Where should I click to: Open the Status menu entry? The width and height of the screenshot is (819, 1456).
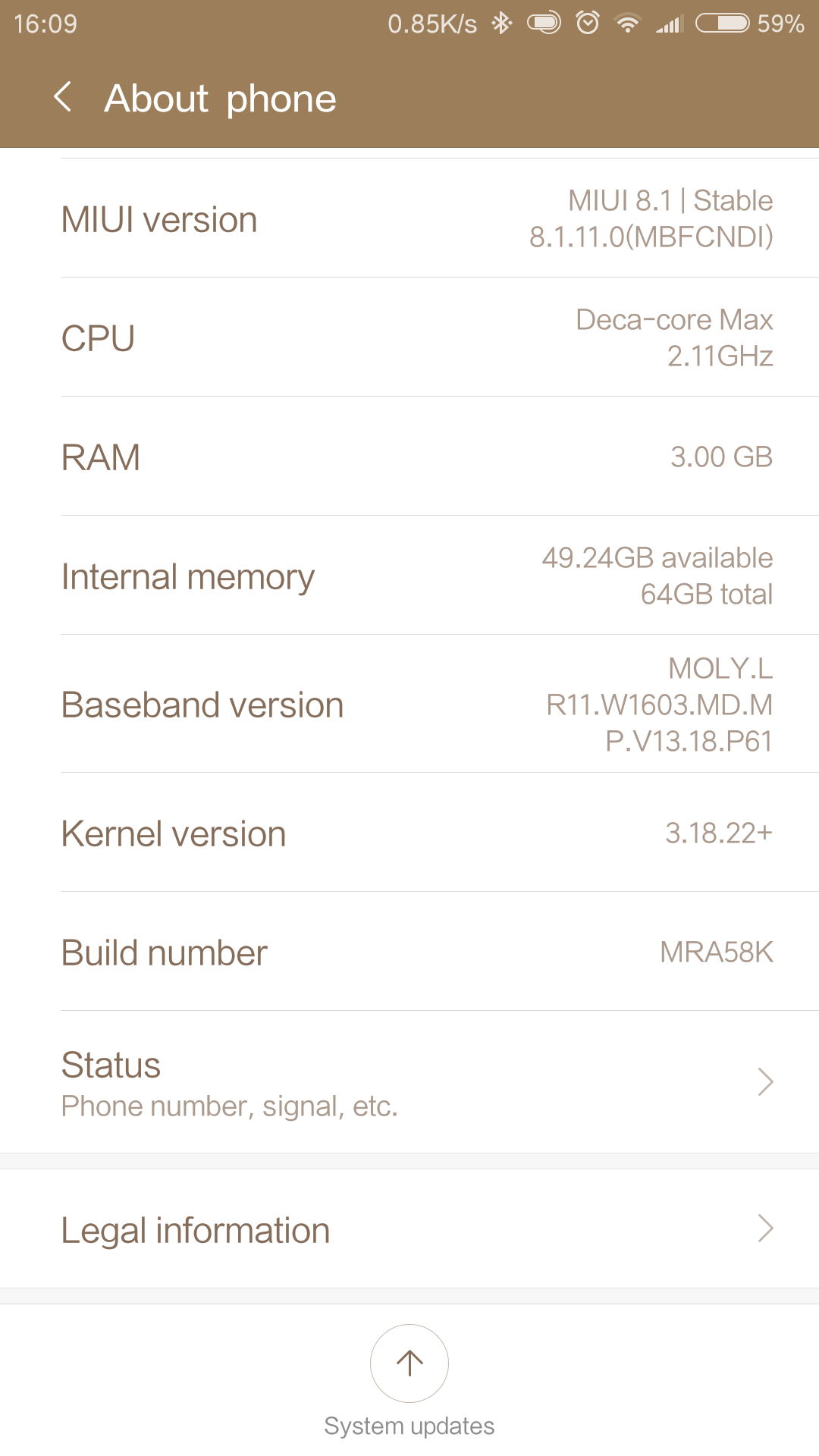click(x=227, y=1082)
